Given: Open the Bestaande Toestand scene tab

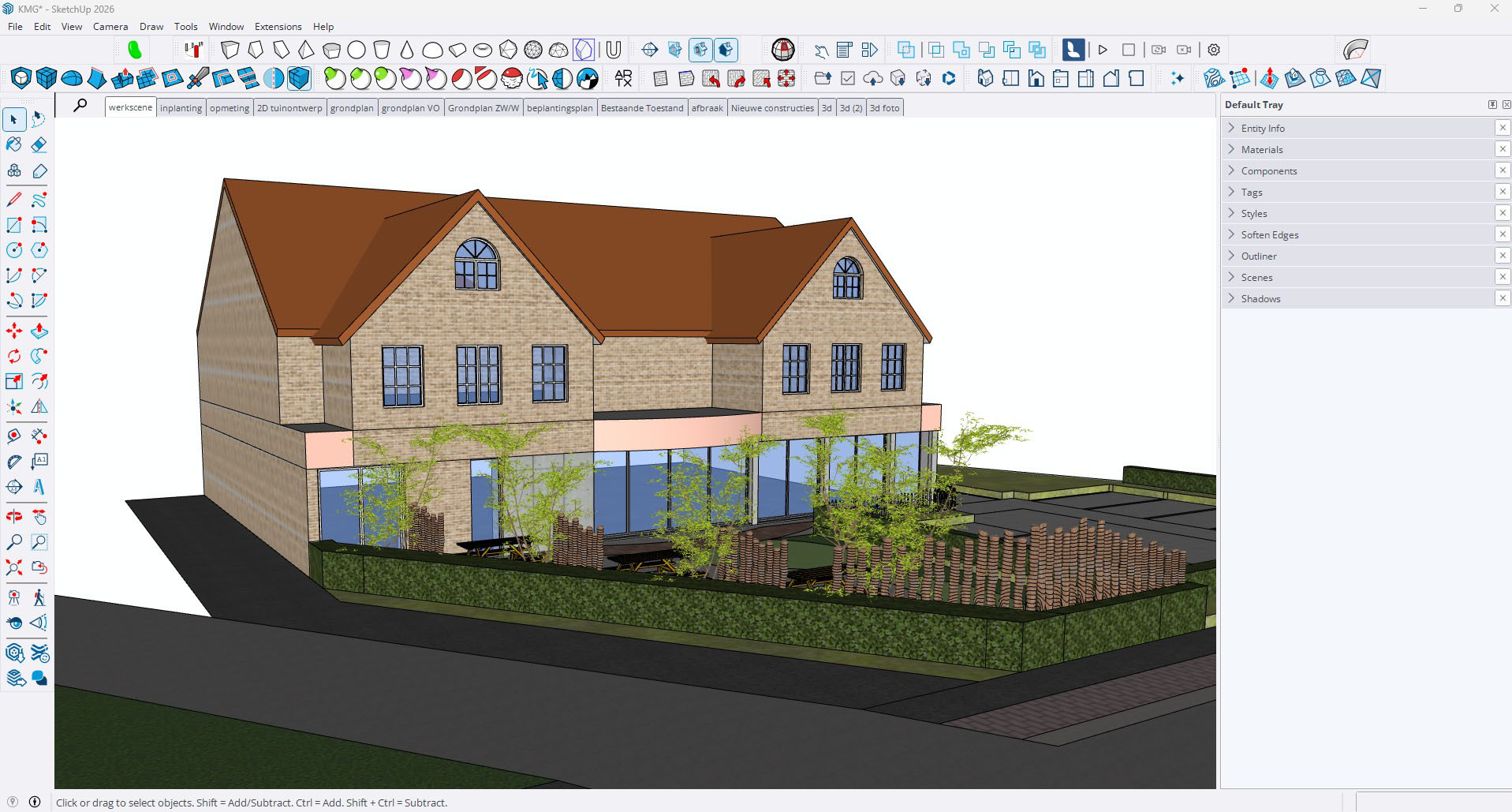Looking at the screenshot, I should tap(641, 108).
